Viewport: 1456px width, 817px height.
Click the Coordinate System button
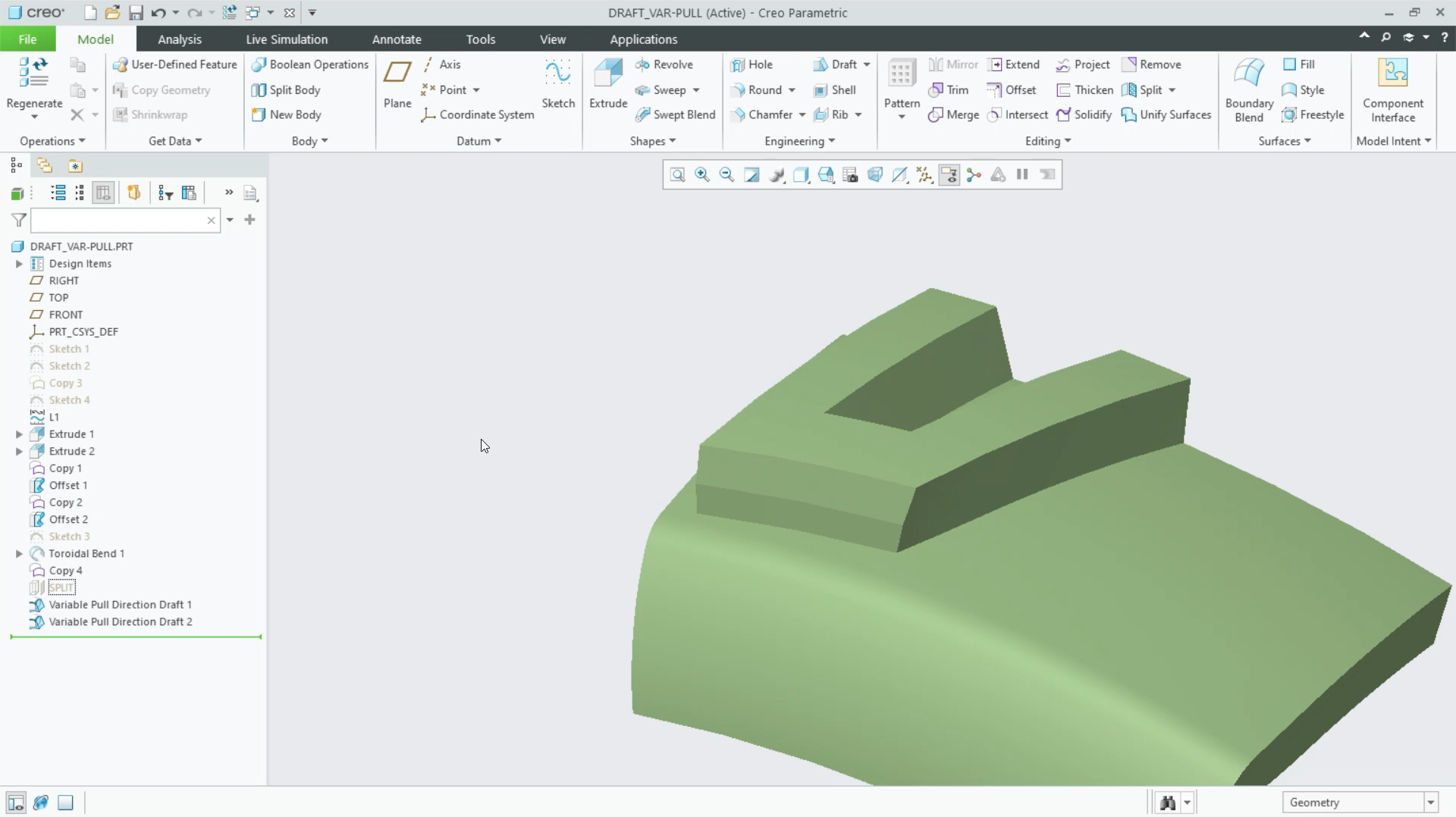click(x=478, y=114)
